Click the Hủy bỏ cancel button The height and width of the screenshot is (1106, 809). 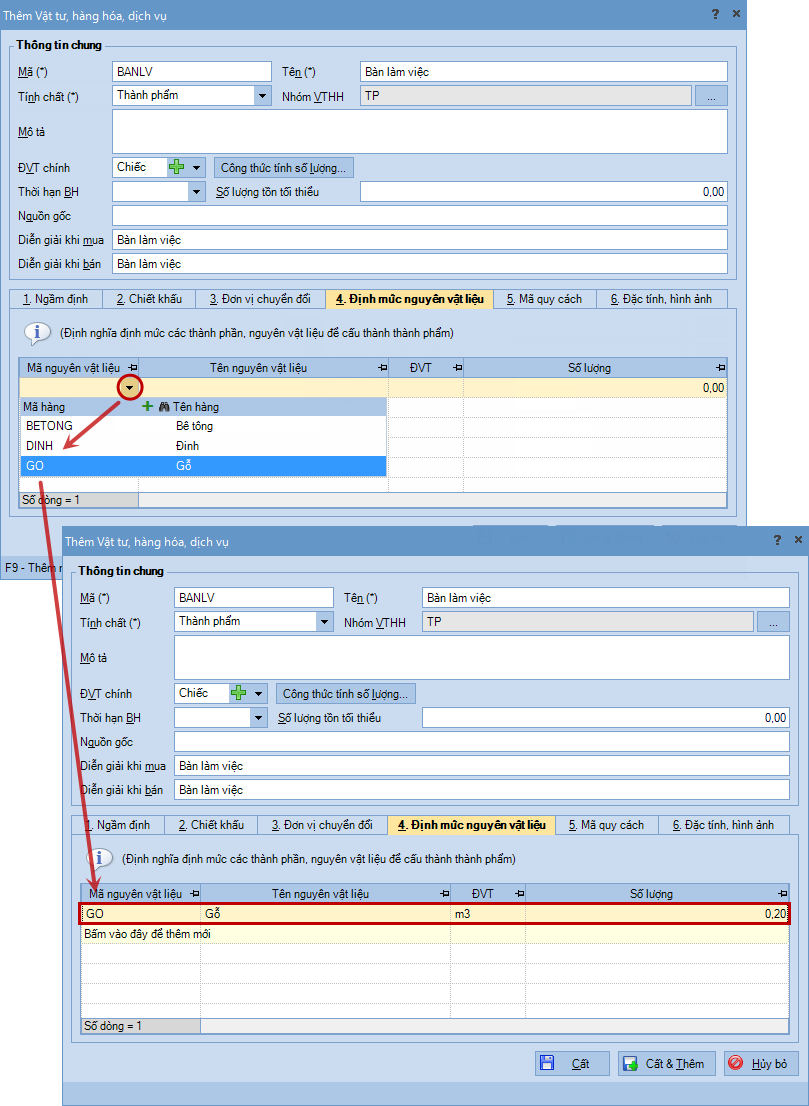[761, 1064]
